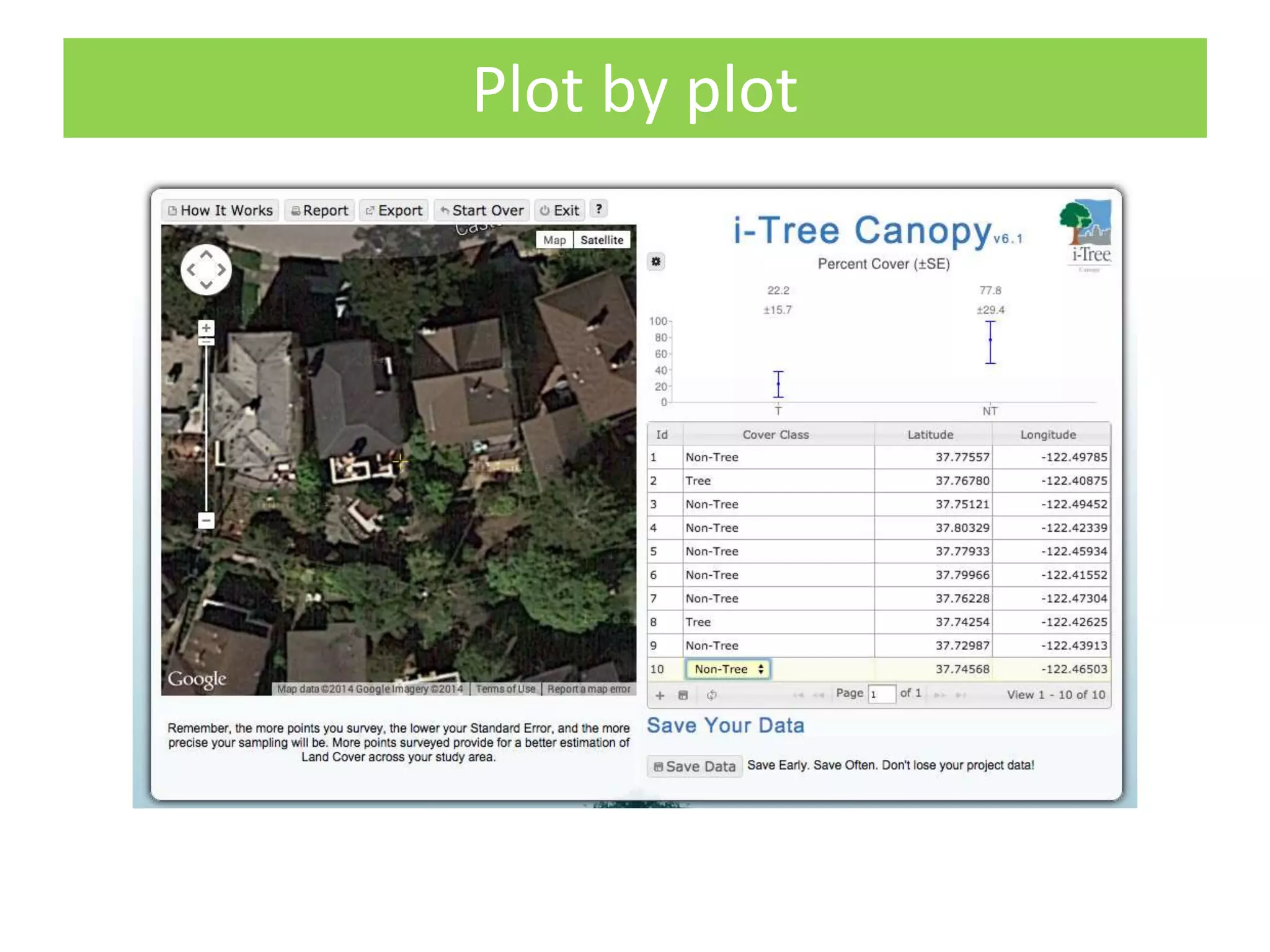
Task: Sort by the Latitude column header
Action: click(933, 434)
